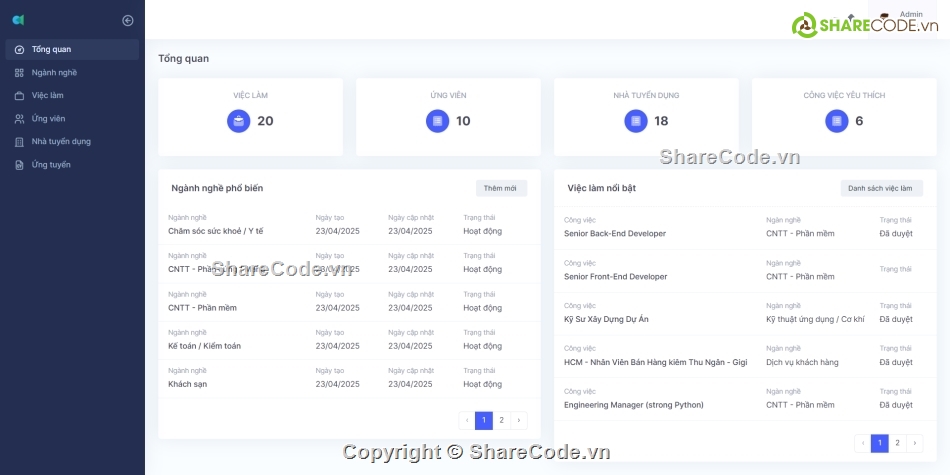This screenshot has width=950, height=475.
Task: Select Kế toán / Kiểm toán row
Action: point(349,340)
